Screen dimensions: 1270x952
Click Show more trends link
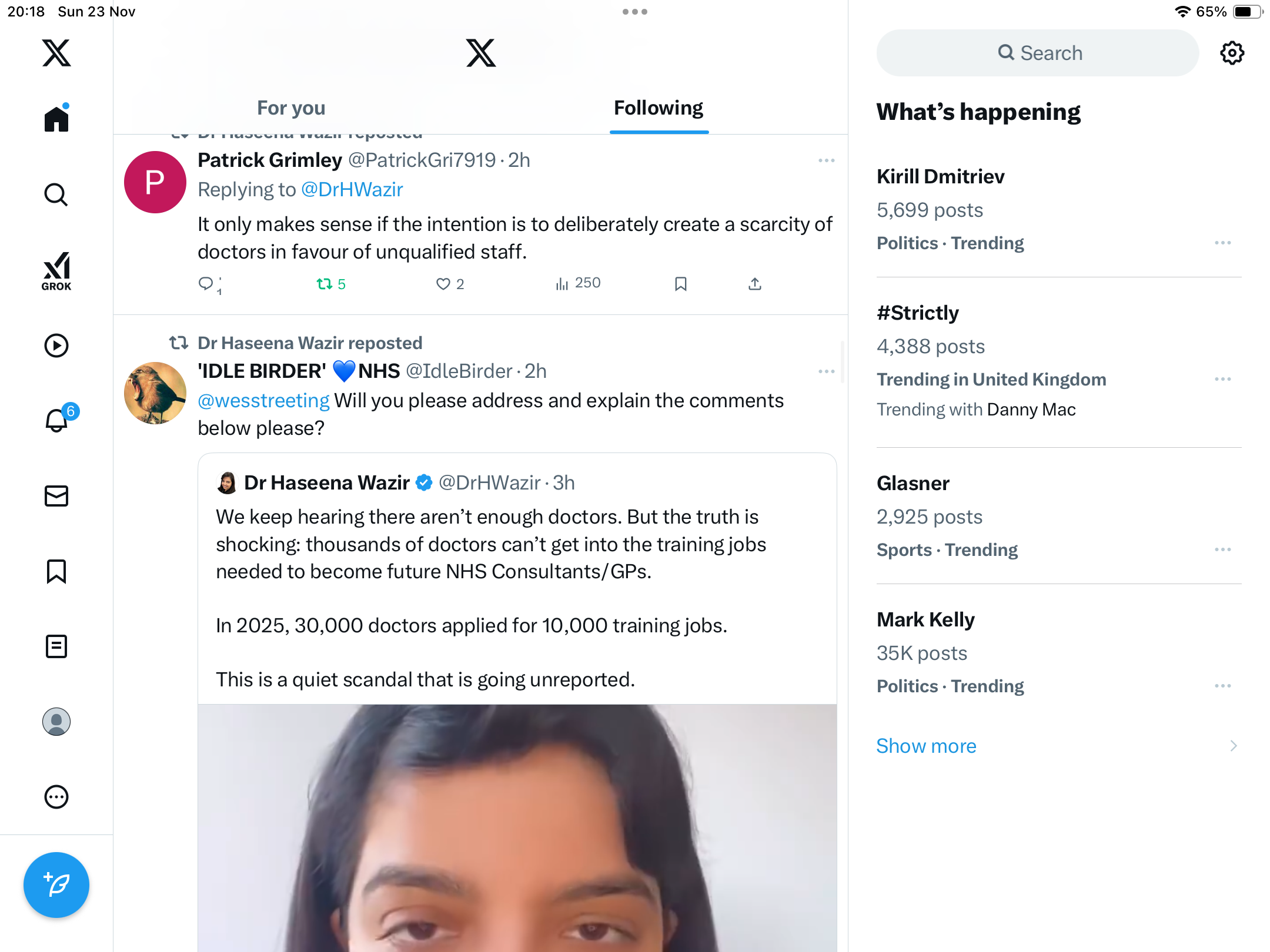[x=926, y=746]
